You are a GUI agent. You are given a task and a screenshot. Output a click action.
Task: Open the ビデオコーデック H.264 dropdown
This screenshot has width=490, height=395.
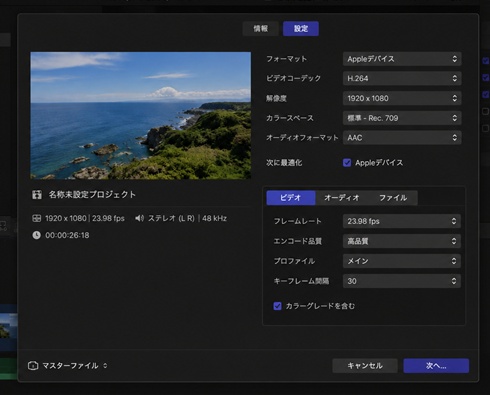tap(402, 78)
